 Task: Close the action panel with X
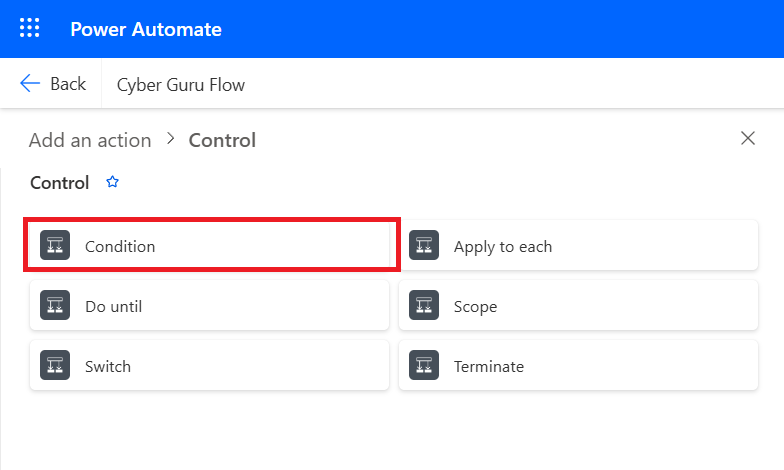pyautogui.click(x=748, y=138)
